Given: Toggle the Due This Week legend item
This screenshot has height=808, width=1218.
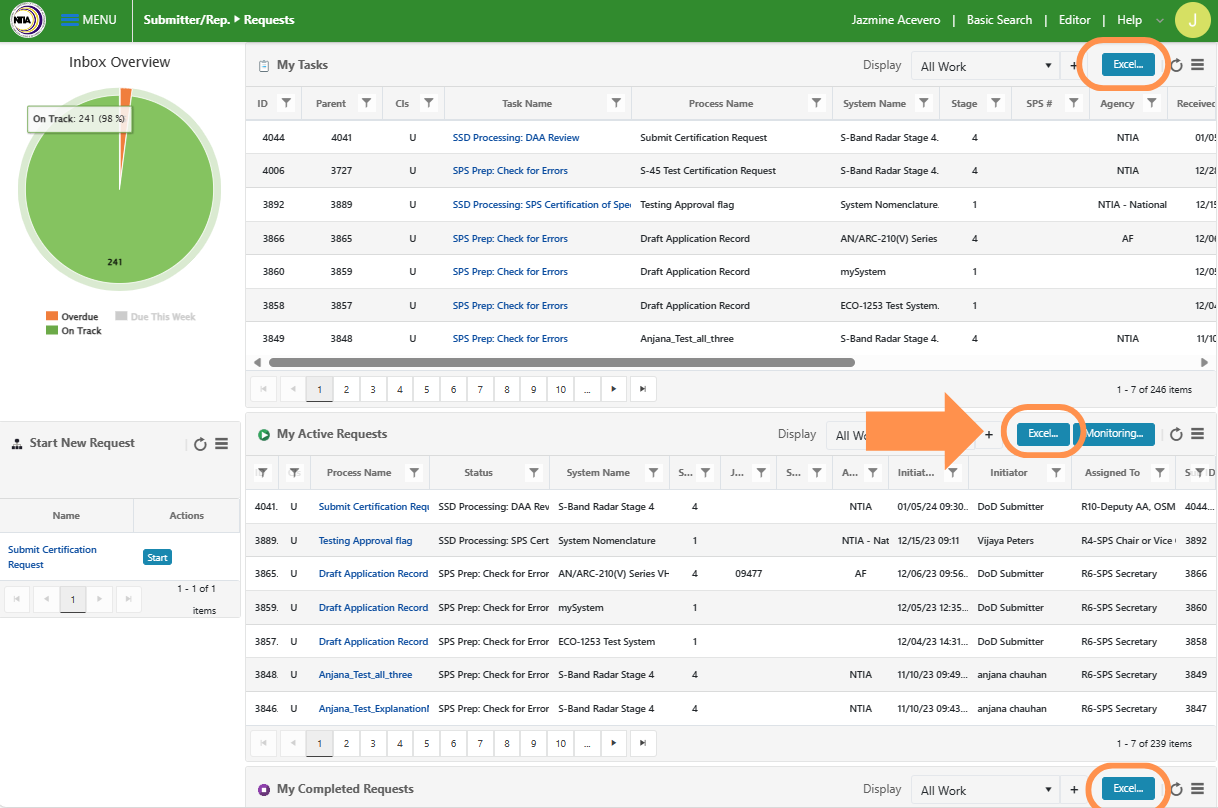Looking at the screenshot, I should click(x=155, y=317).
